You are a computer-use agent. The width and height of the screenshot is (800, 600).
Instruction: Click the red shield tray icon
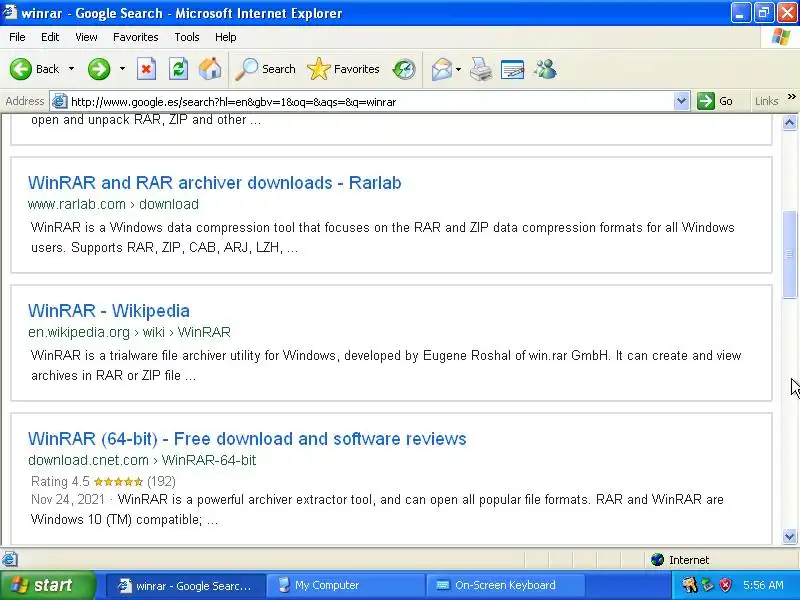coord(725,585)
